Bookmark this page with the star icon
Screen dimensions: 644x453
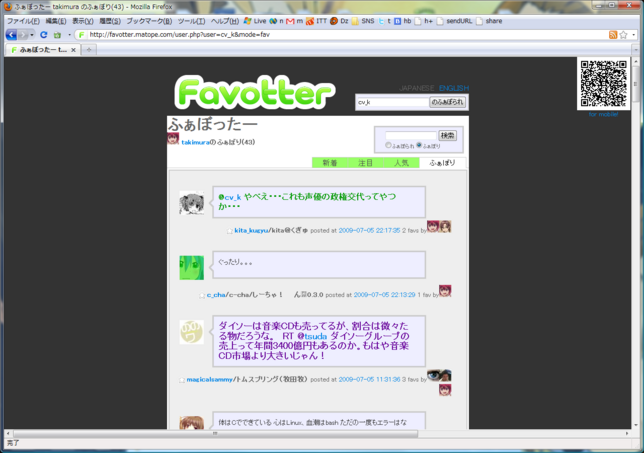623,35
